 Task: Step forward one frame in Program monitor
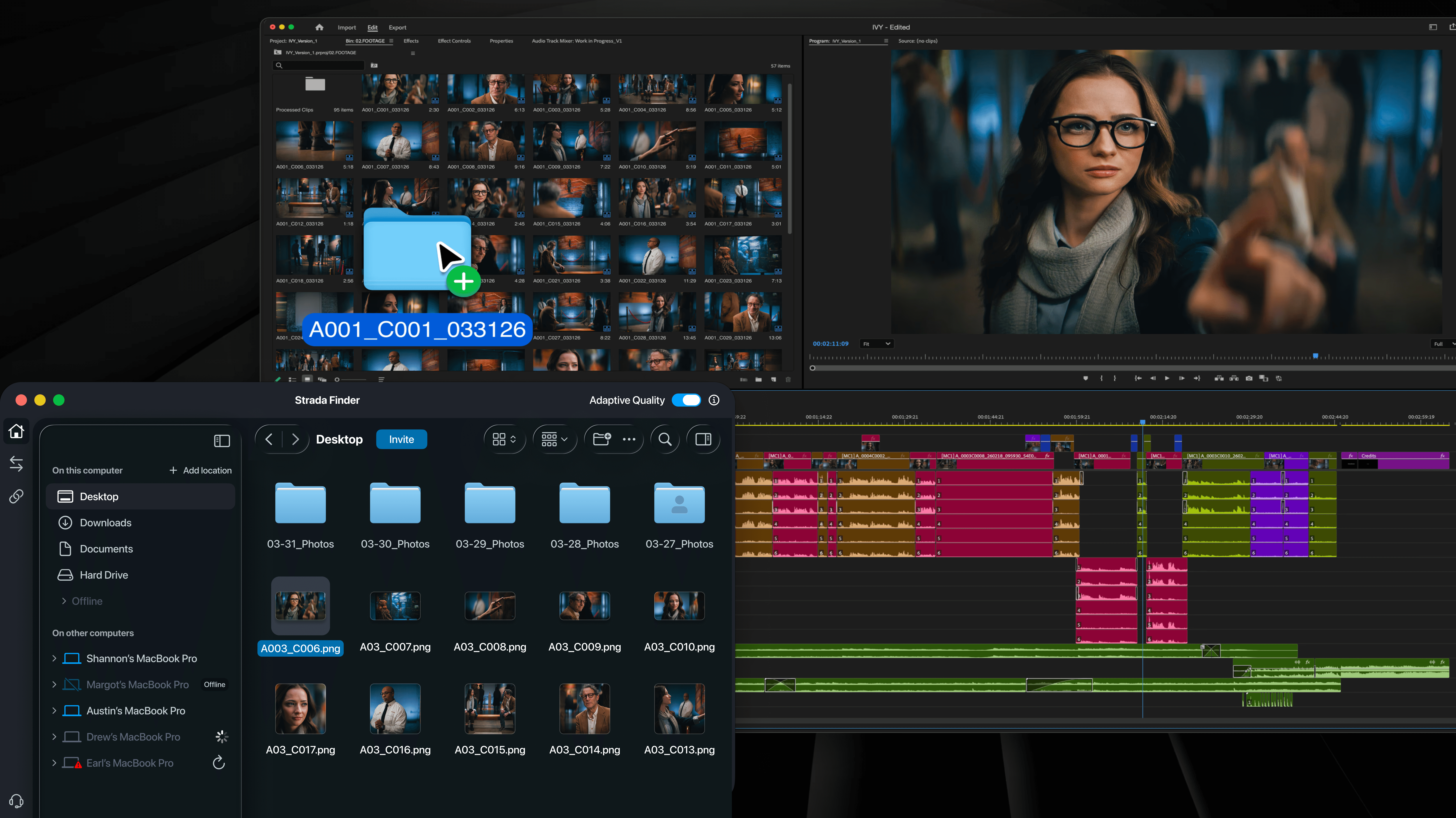coord(1182,378)
